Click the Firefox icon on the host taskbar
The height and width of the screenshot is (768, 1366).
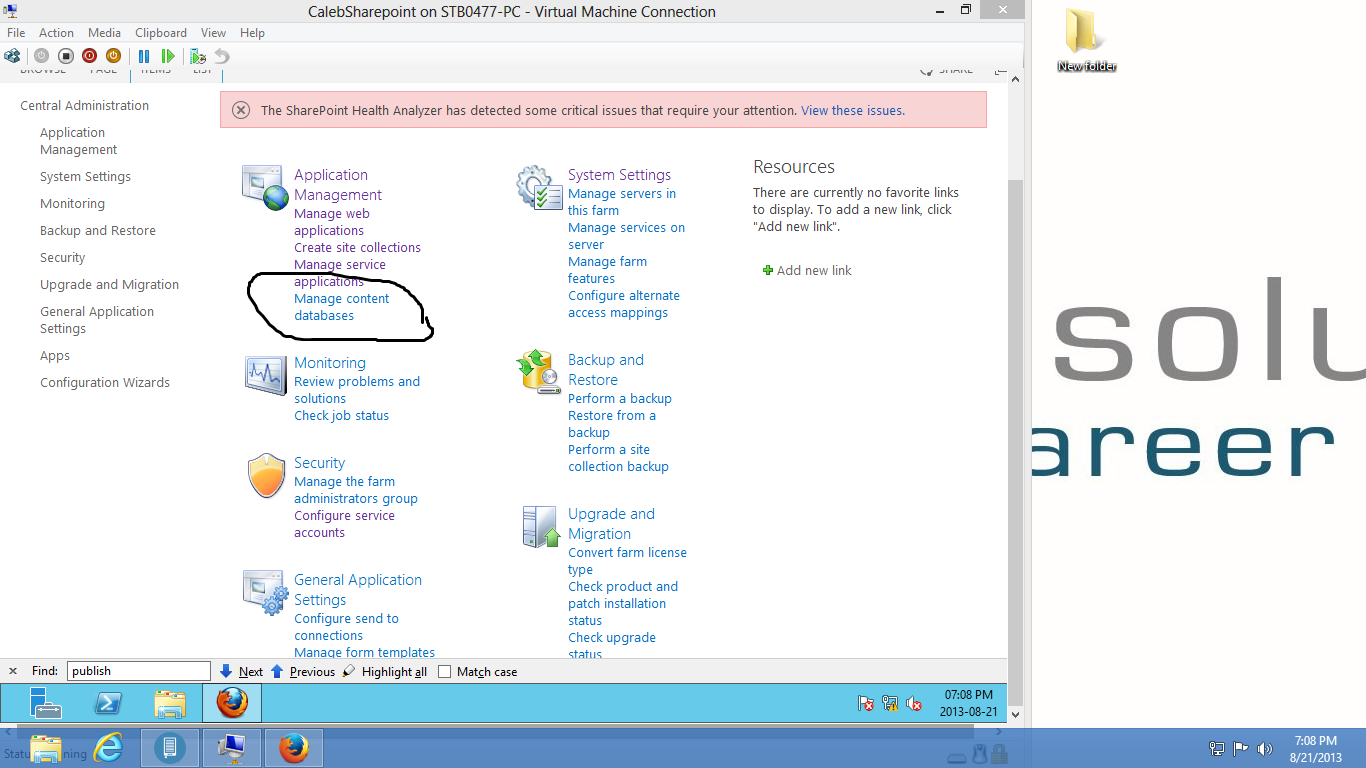[x=294, y=748]
